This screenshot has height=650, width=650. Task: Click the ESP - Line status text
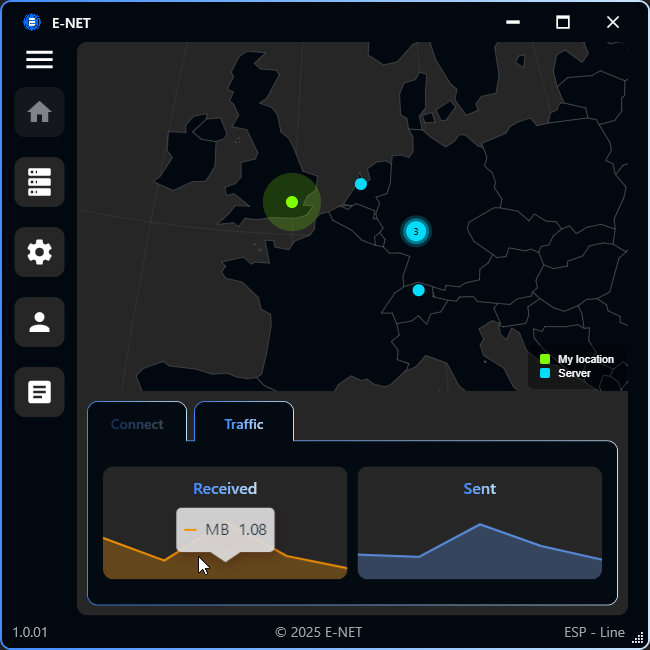click(x=594, y=633)
